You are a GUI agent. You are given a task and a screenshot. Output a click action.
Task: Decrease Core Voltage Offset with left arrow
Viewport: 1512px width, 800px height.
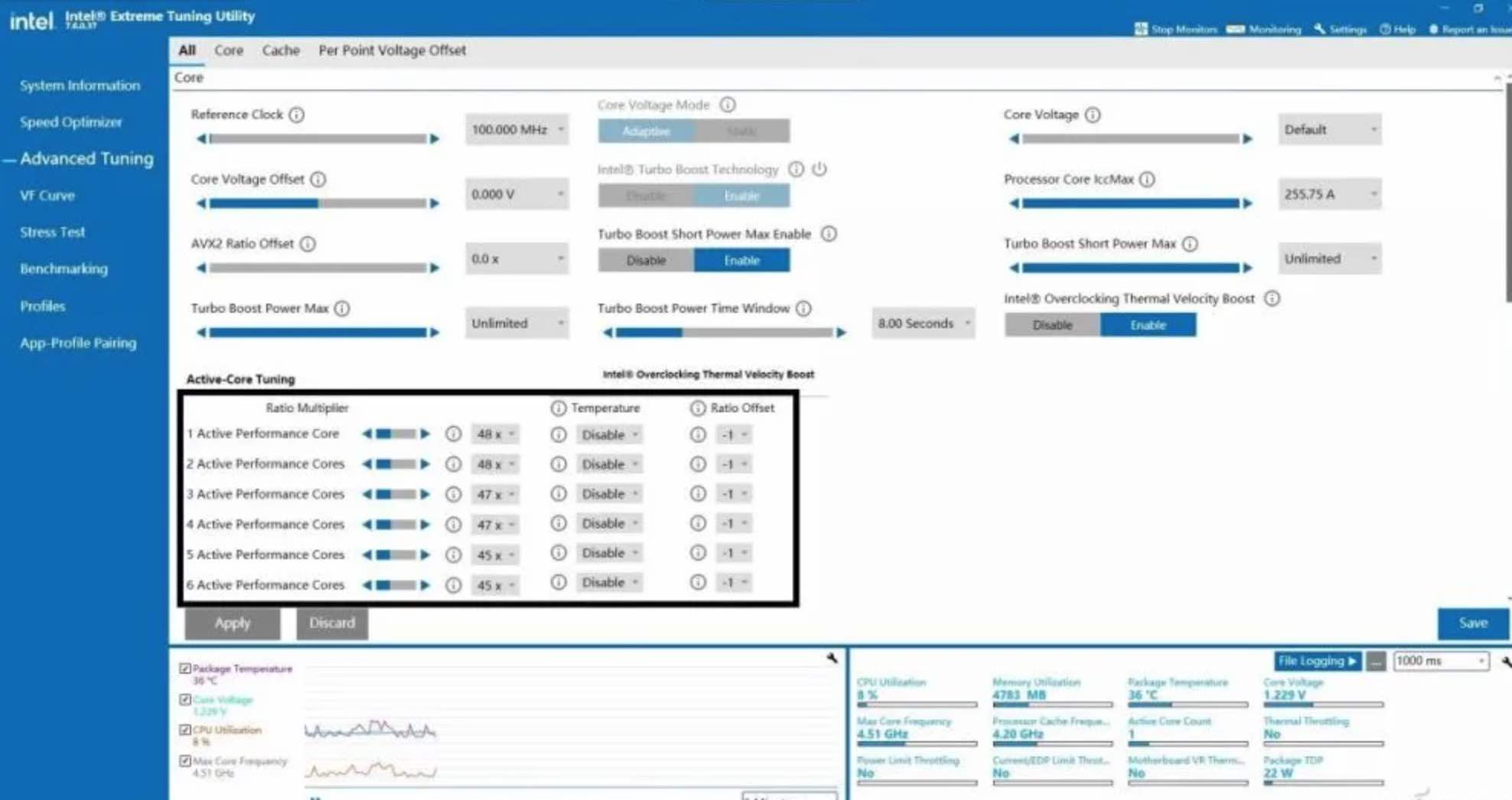pyautogui.click(x=201, y=203)
